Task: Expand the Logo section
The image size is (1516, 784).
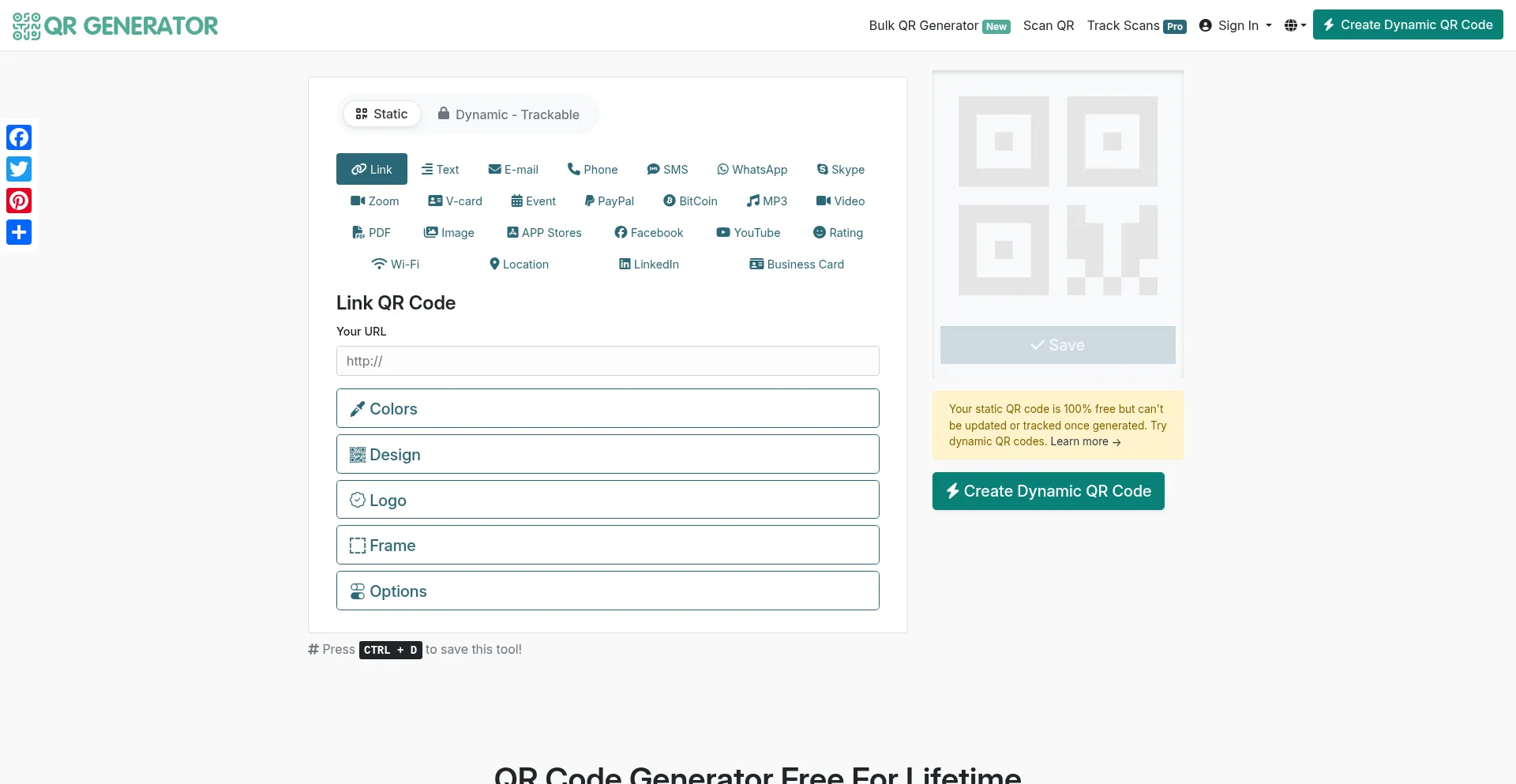Action: pos(607,501)
